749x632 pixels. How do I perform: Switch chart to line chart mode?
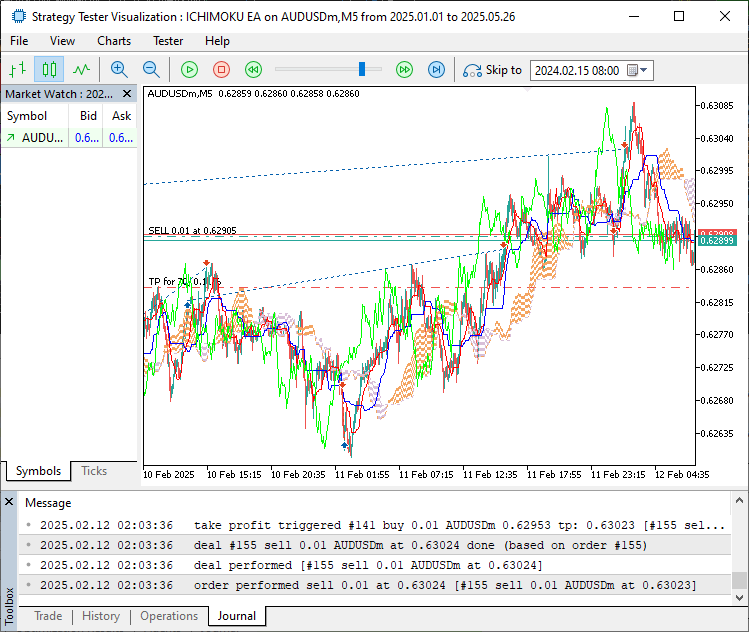click(x=81, y=70)
